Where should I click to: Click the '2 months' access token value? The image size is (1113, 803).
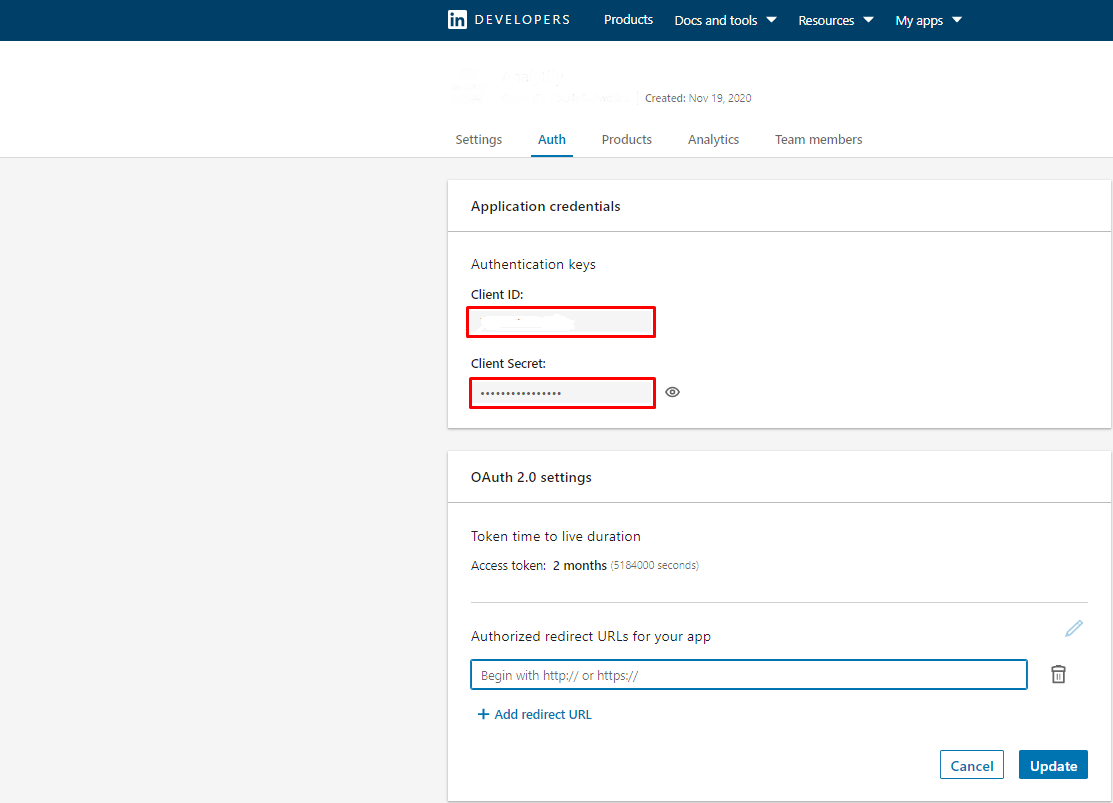579,565
